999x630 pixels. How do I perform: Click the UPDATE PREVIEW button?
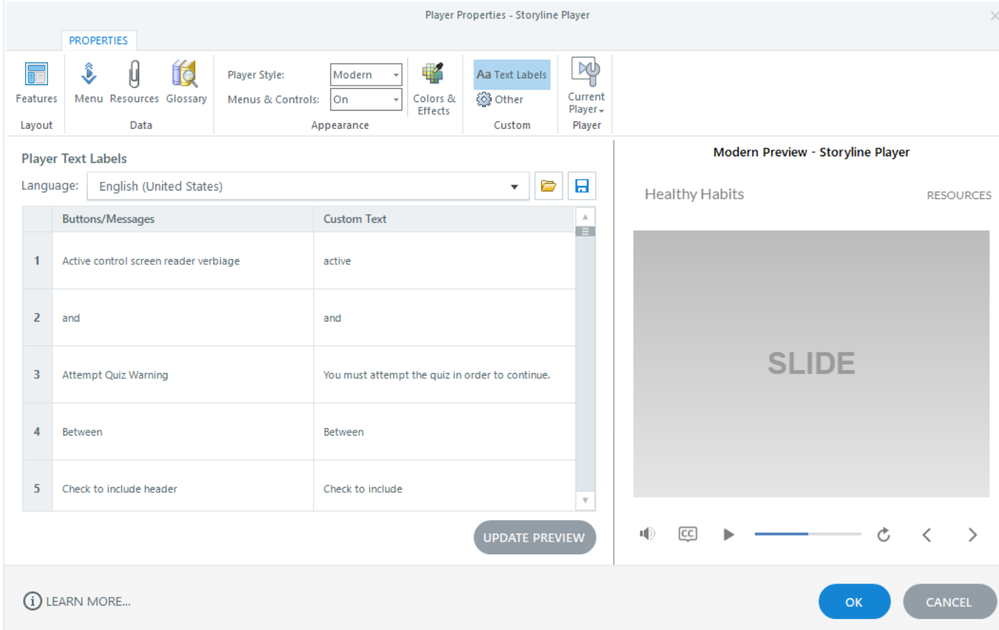[x=535, y=538]
